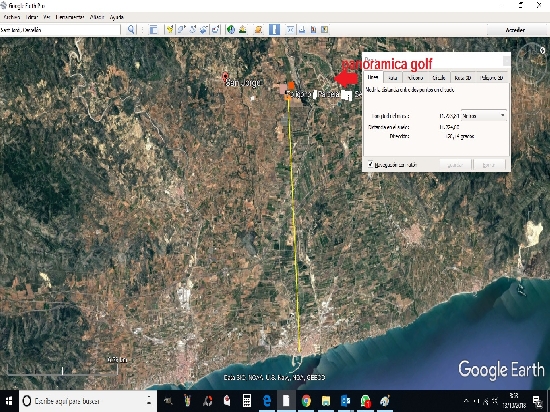This screenshot has height=412, width=550.
Task: Switch to the Círculo tab in Regla dialog
Action: point(438,77)
